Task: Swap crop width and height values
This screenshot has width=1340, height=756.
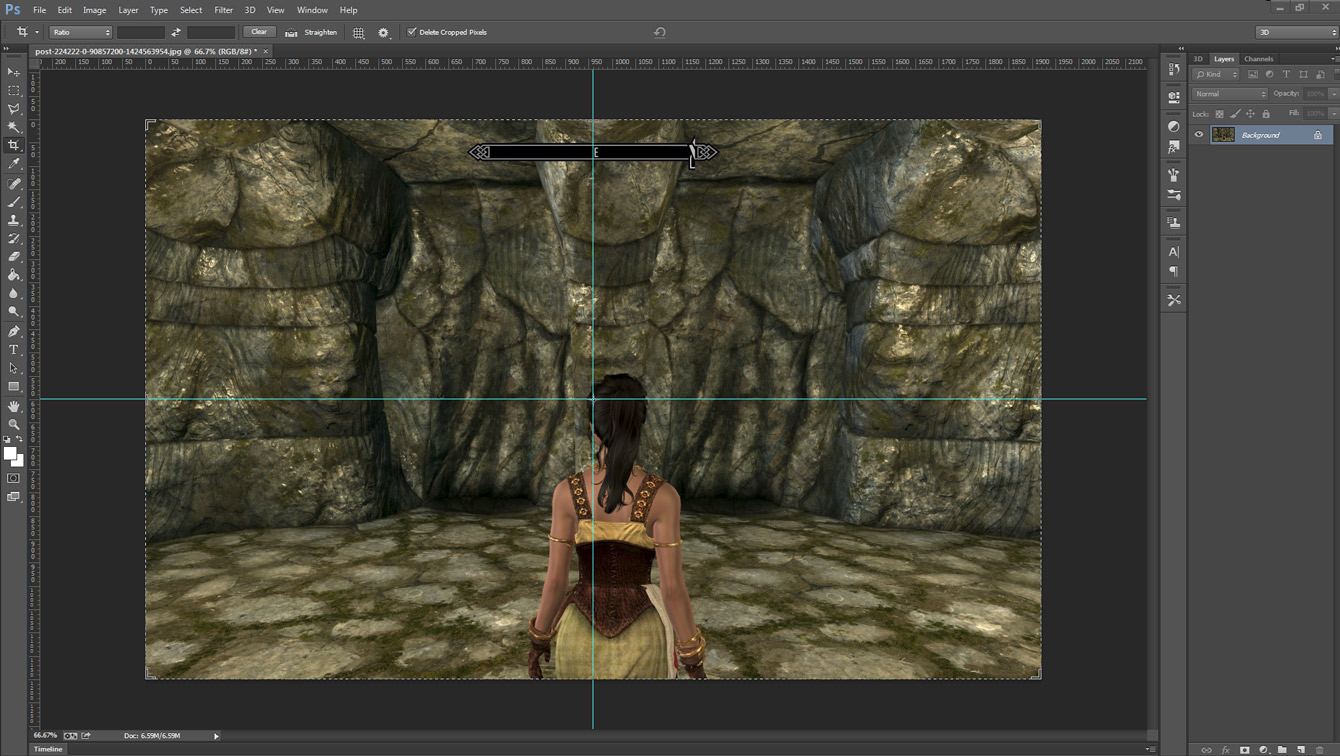Action: pos(176,32)
